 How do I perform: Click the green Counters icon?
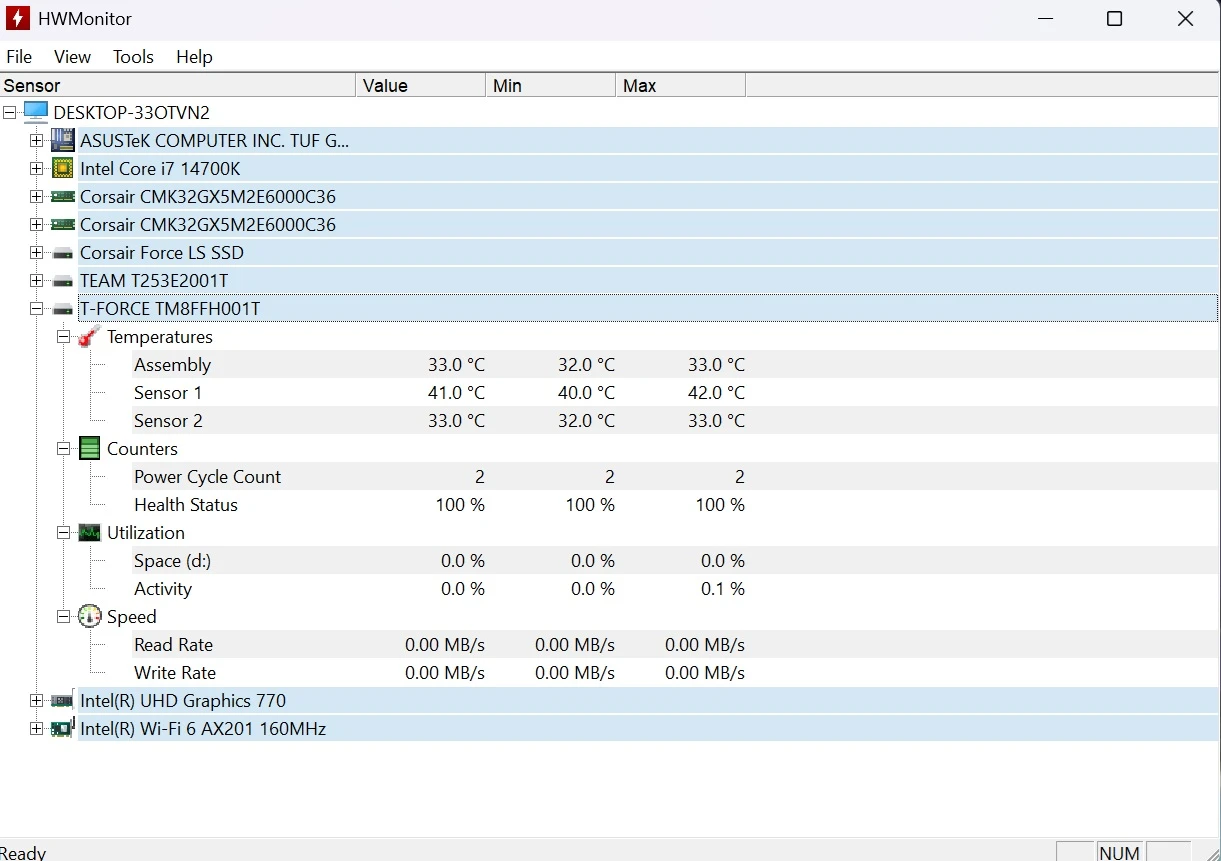tap(90, 449)
